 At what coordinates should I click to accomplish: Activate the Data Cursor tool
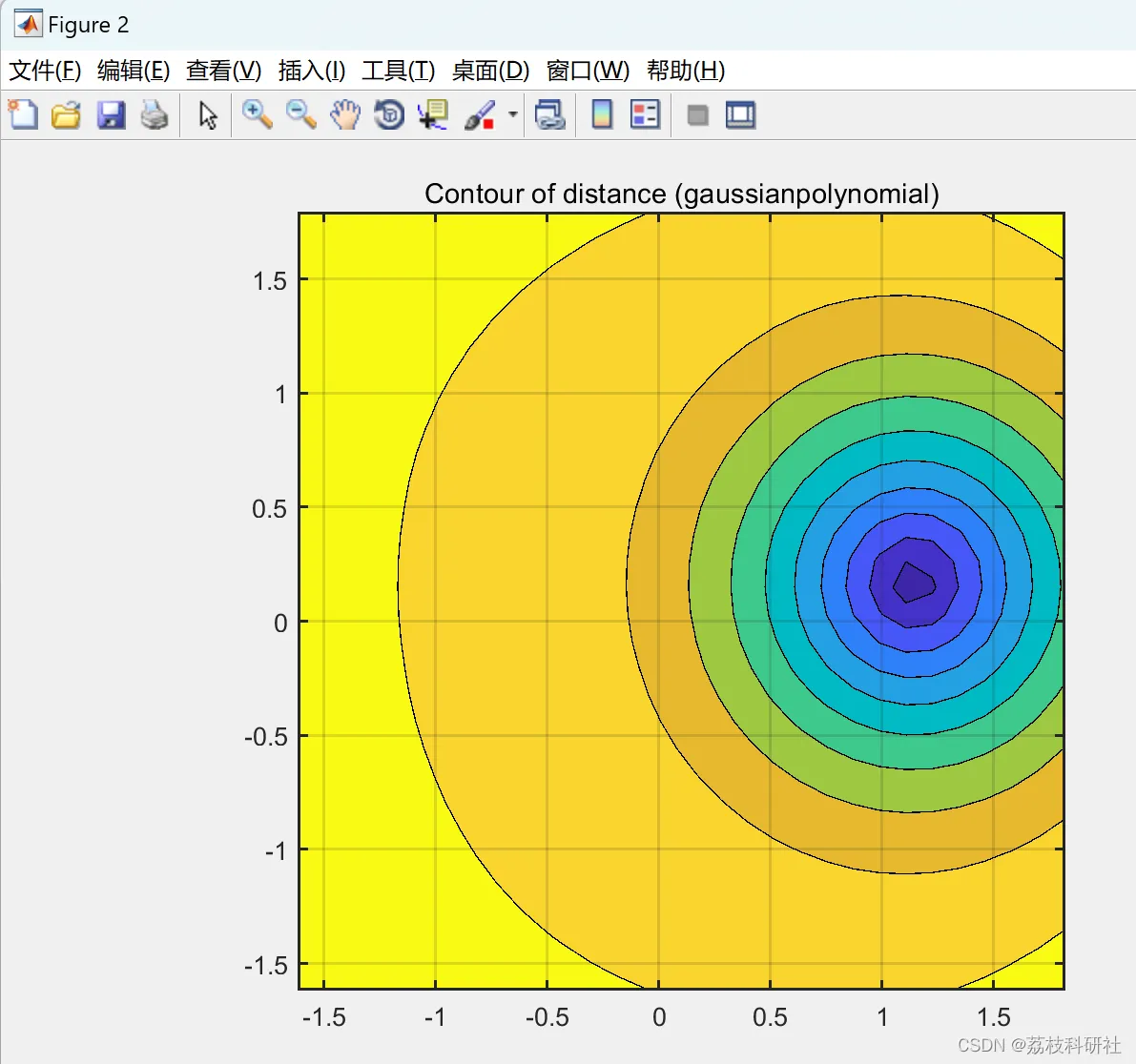tap(434, 115)
